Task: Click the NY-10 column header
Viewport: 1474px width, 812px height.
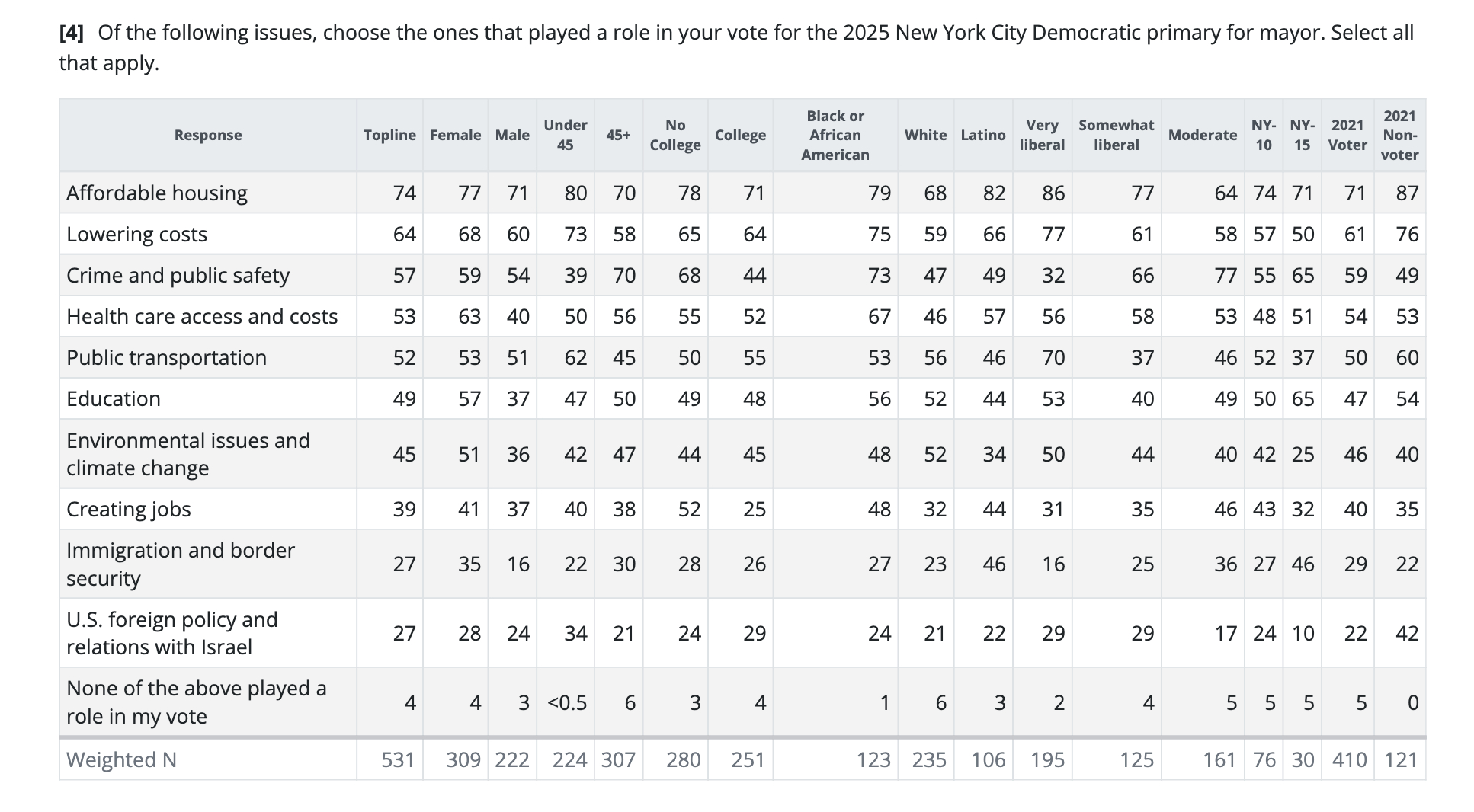Action: click(x=1263, y=135)
